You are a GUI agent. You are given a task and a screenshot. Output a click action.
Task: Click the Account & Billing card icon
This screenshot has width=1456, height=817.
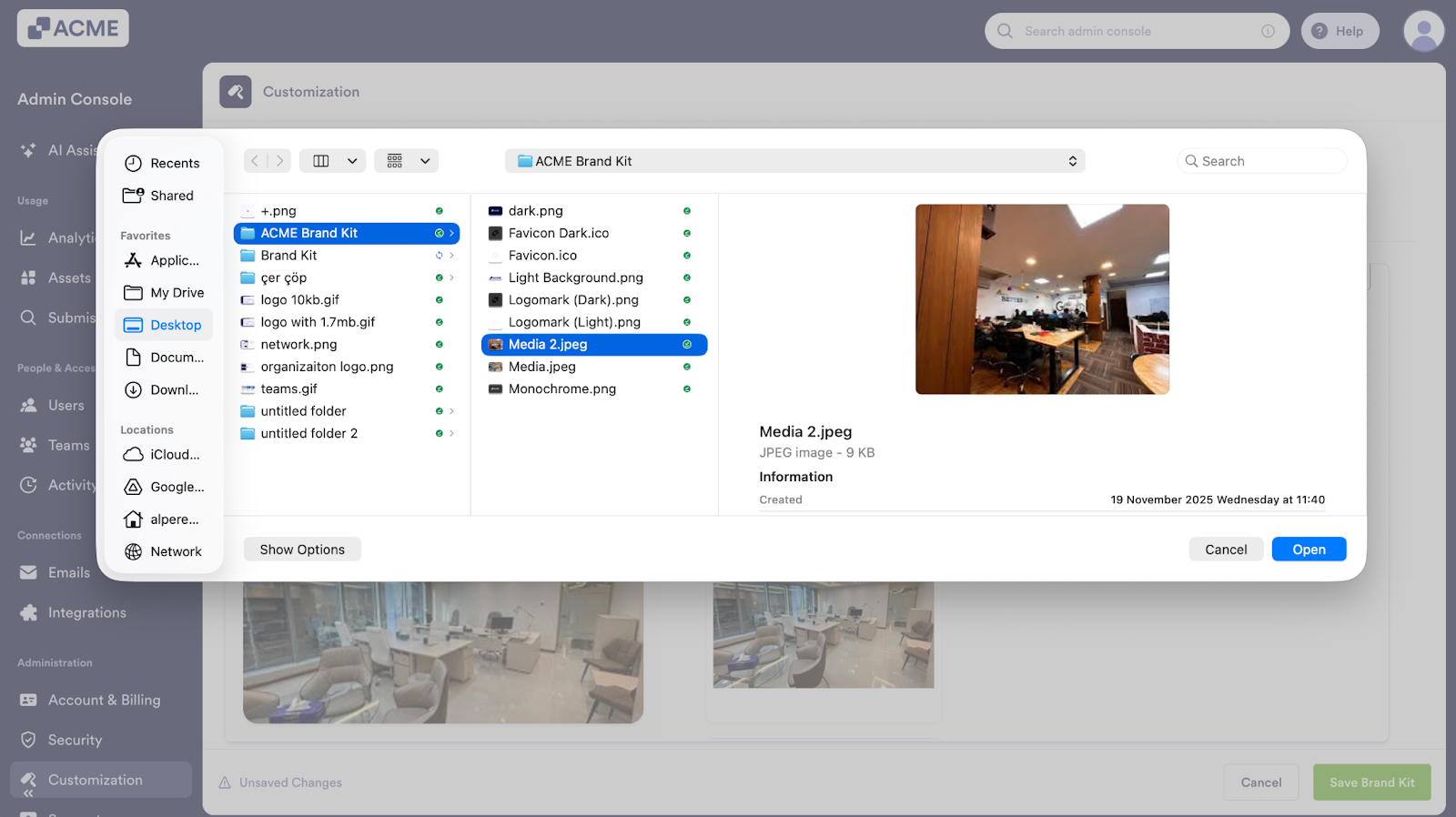tap(29, 700)
